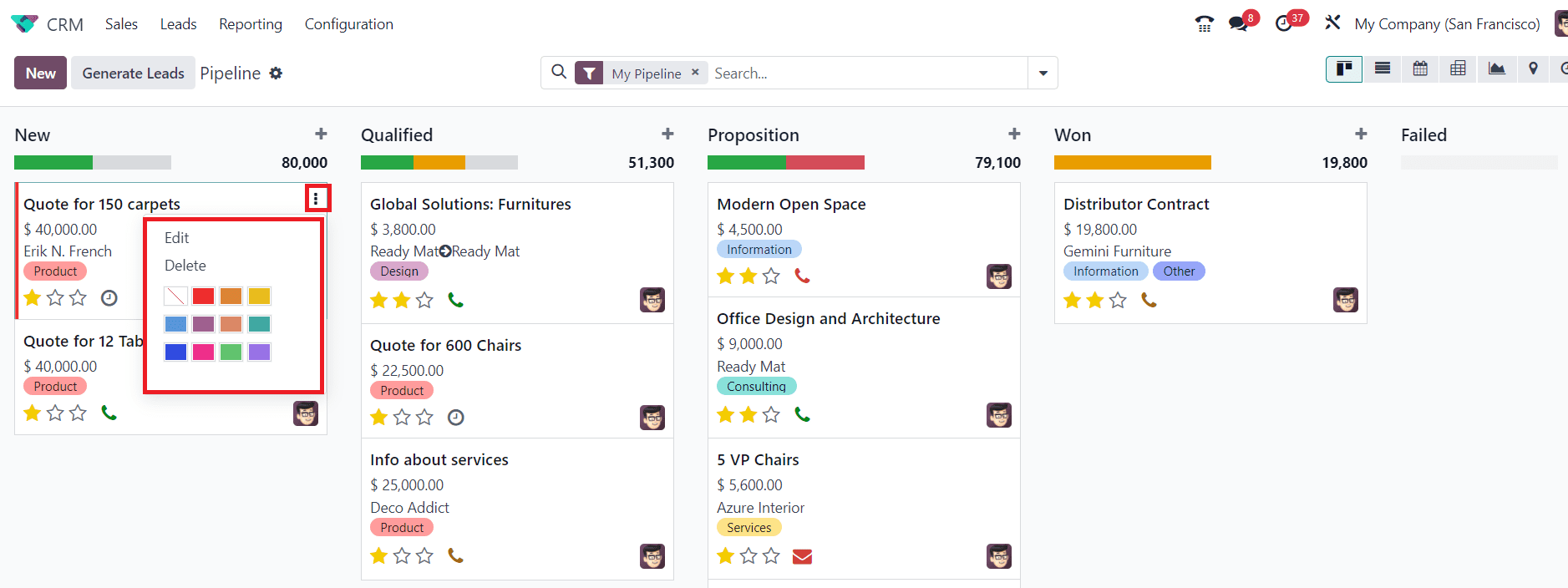The height and width of the screenshot is (588, 1568).
Task: Switch to Kanban view
Action: (1344, 69)
